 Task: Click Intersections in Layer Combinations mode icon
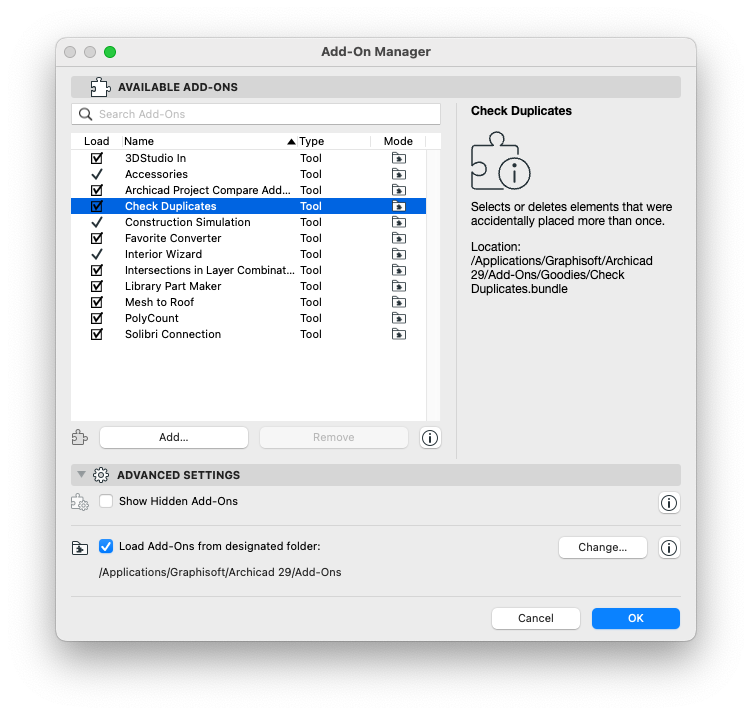coord(399,270)
